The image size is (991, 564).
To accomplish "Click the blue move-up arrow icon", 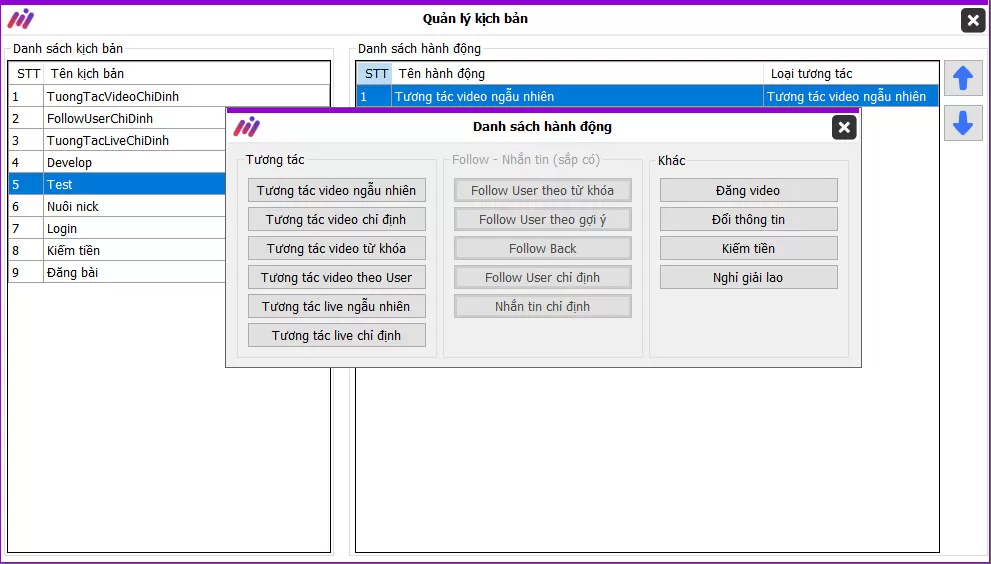I will click(963, 78).
